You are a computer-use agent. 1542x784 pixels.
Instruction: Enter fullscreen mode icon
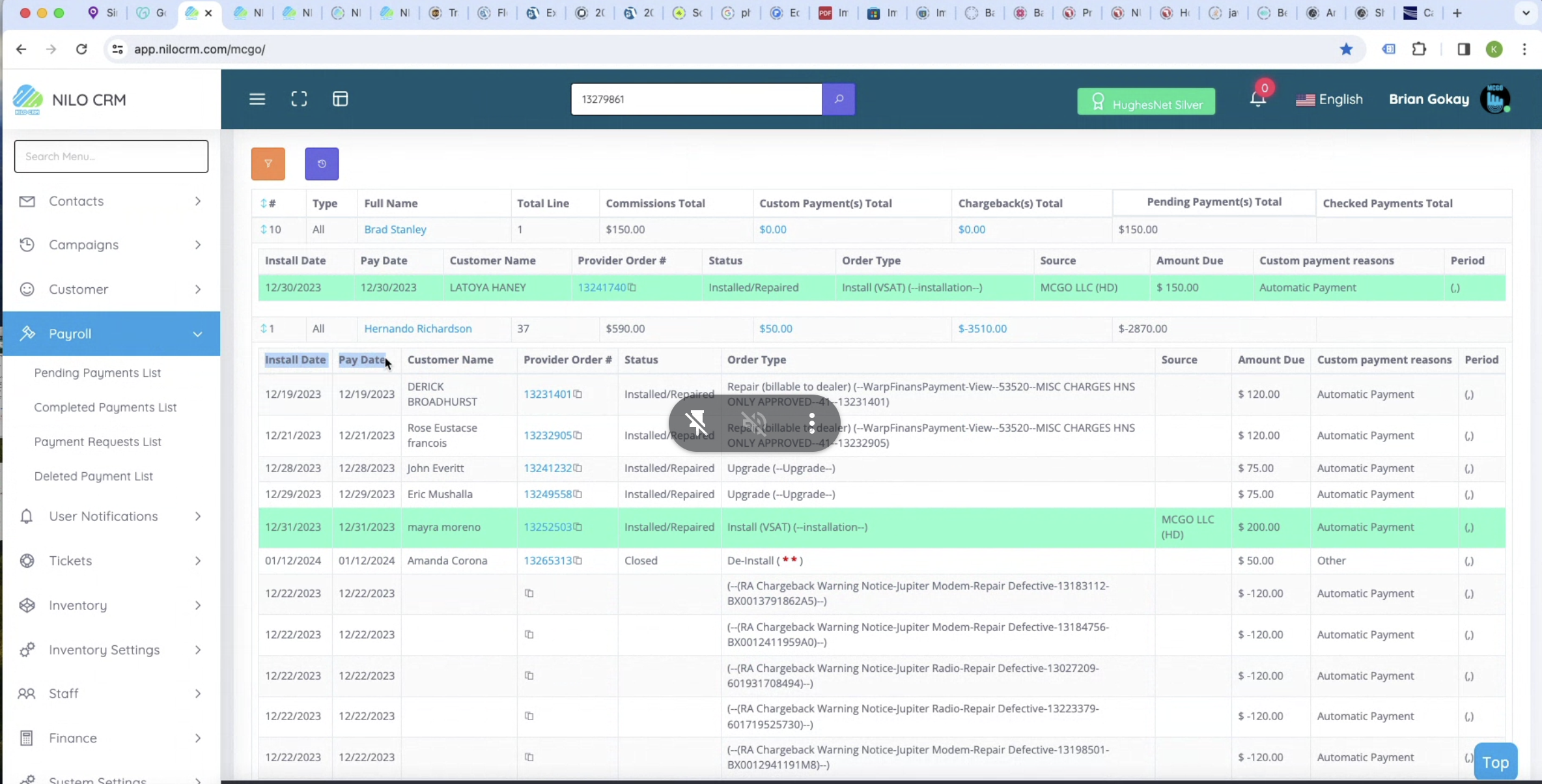click(299, 99)
